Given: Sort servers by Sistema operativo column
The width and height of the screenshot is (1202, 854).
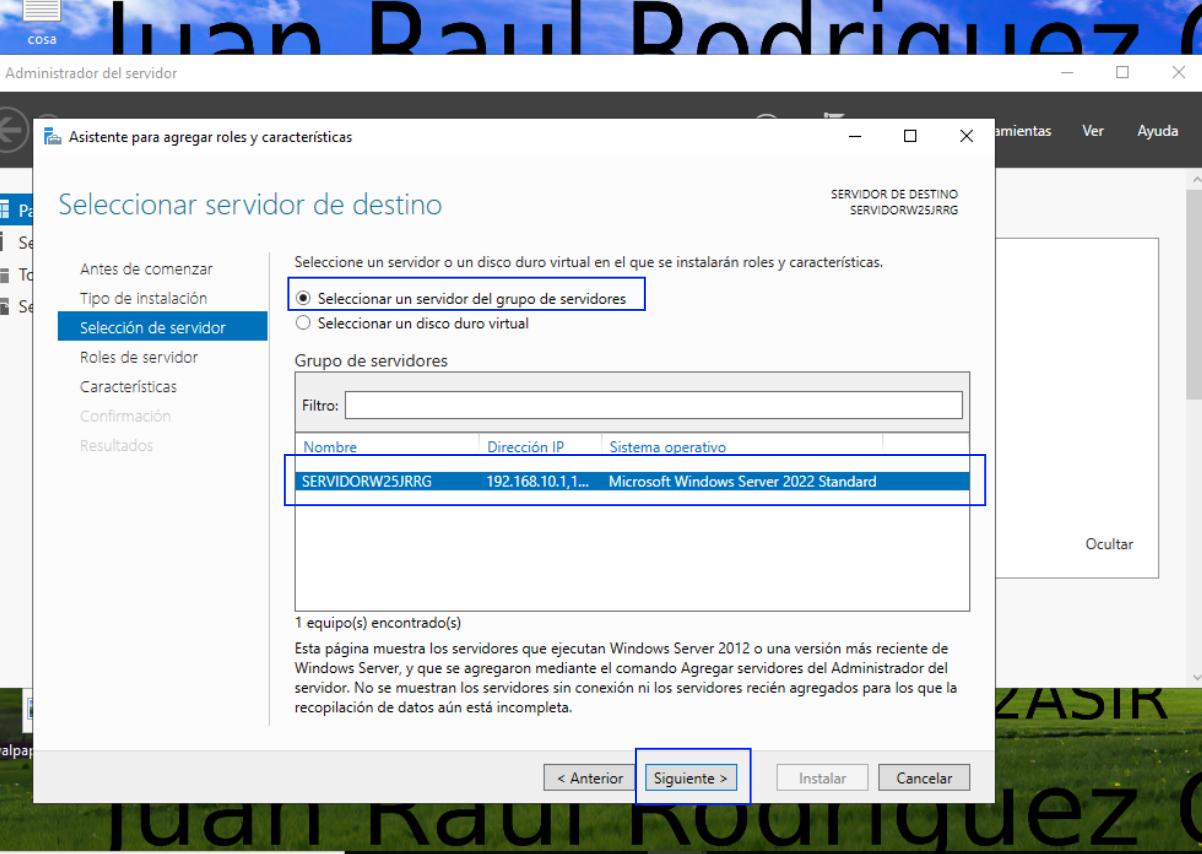Looking at the screenshot, I should point(742,447).
